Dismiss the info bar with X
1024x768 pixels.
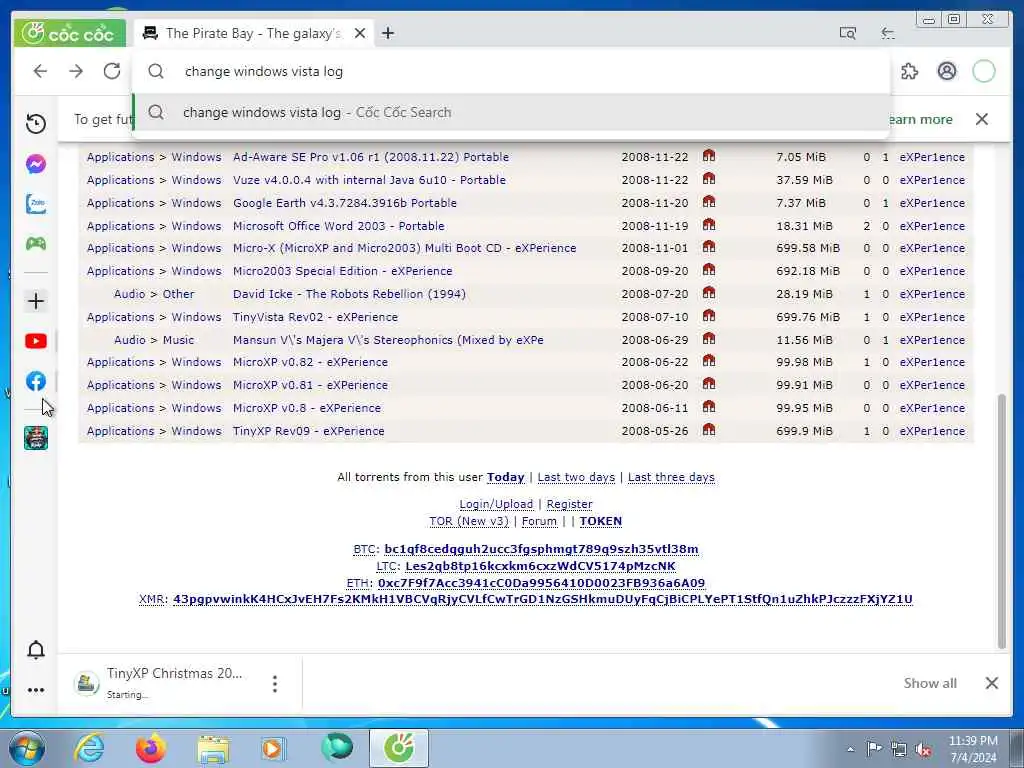(982, 119)
